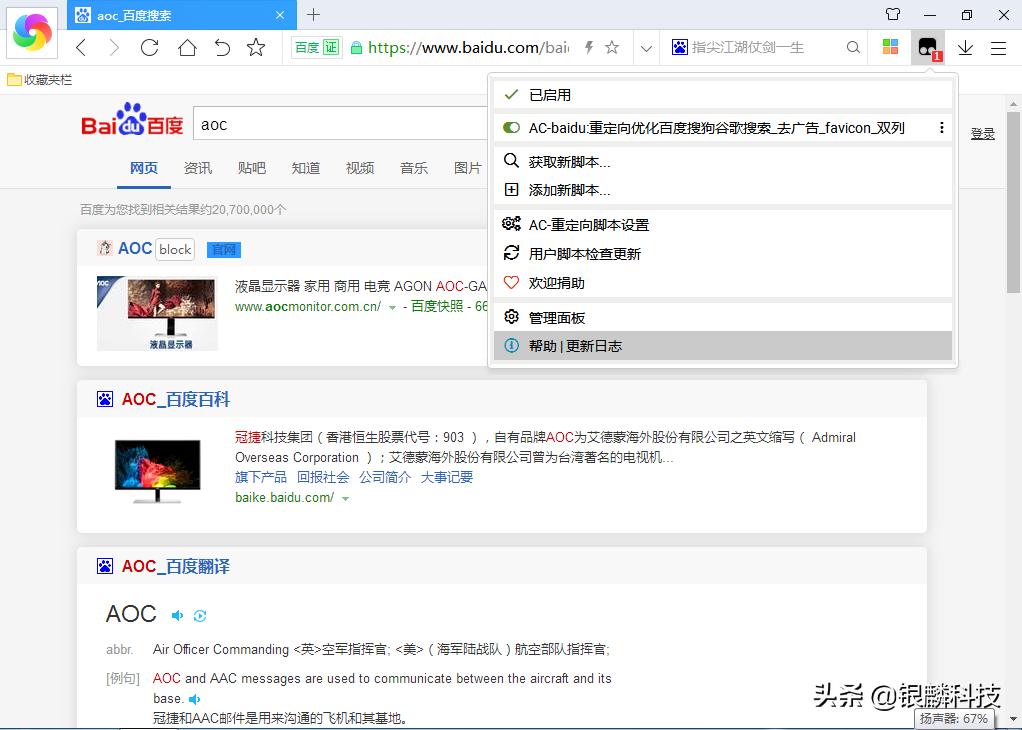Play AOC pronunciation with the speaker icon
The height and width of the screenshot is (730, 1022).
(177, 615)
